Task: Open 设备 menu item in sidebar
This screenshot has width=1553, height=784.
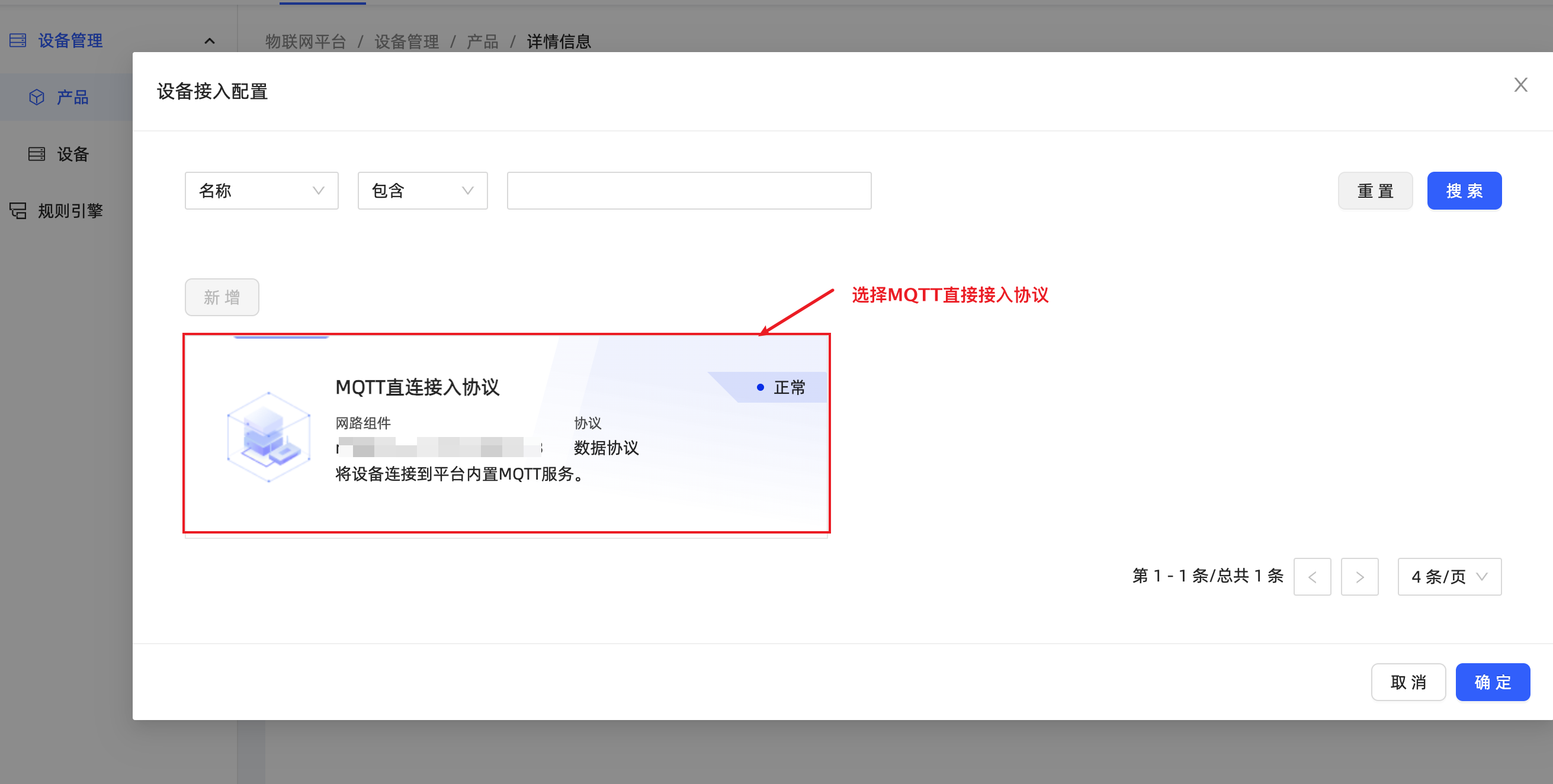Action: (x=73, y=155)
